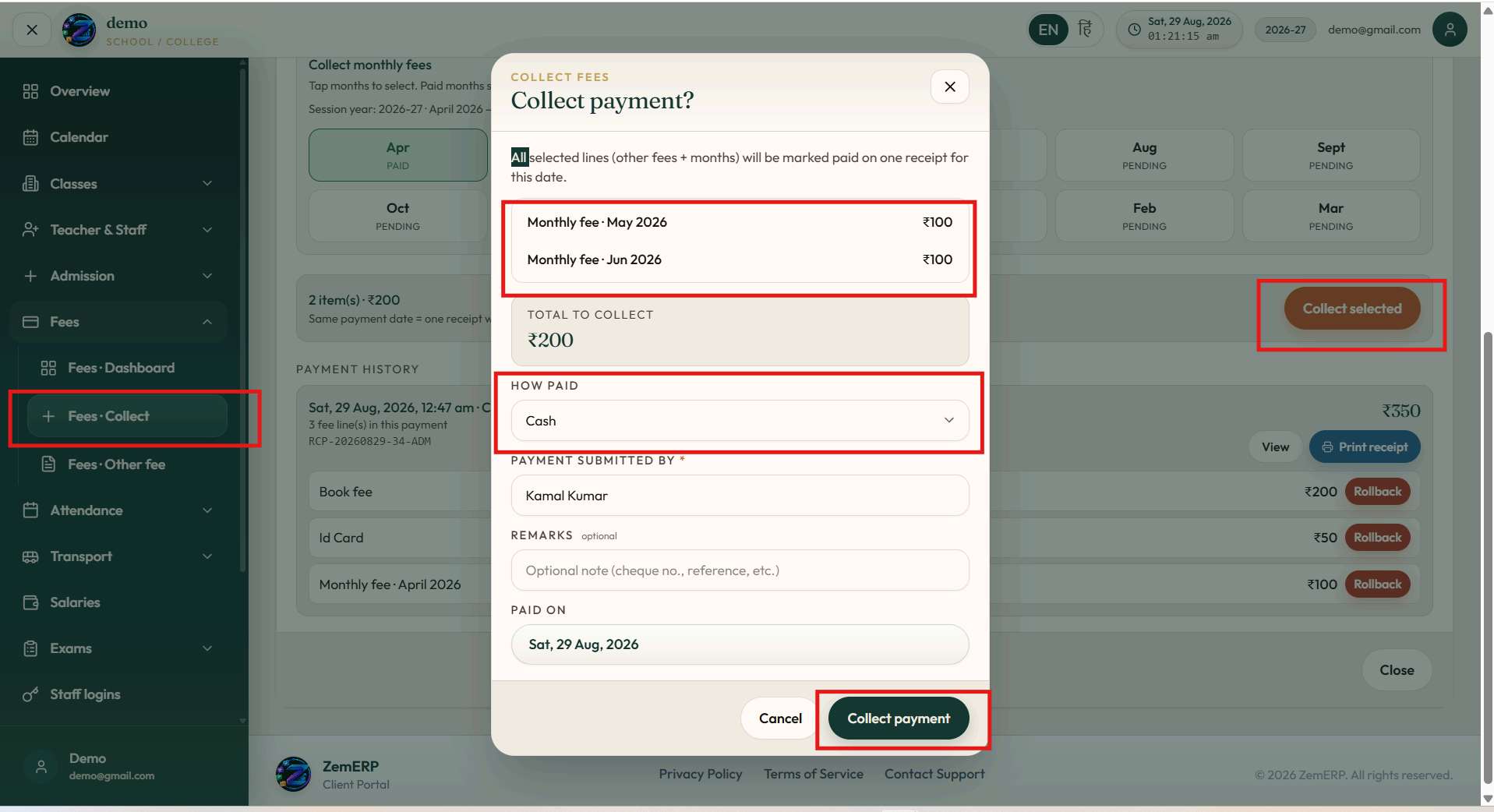Click the Remarks optional note field

pyautogui.click(x=740, y=570)
